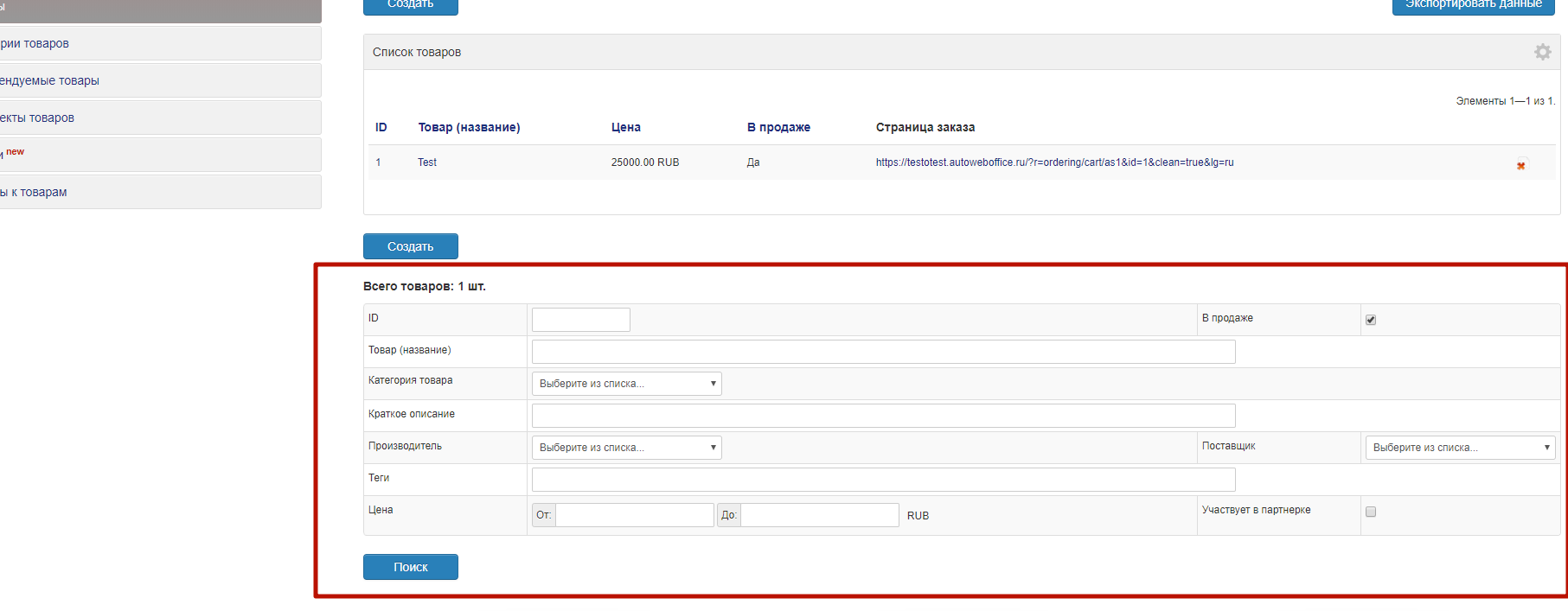This screenshot has width=1568, height=611.
Task: Expand the 'Производитель' dropdown list
Action: [626, 448]
